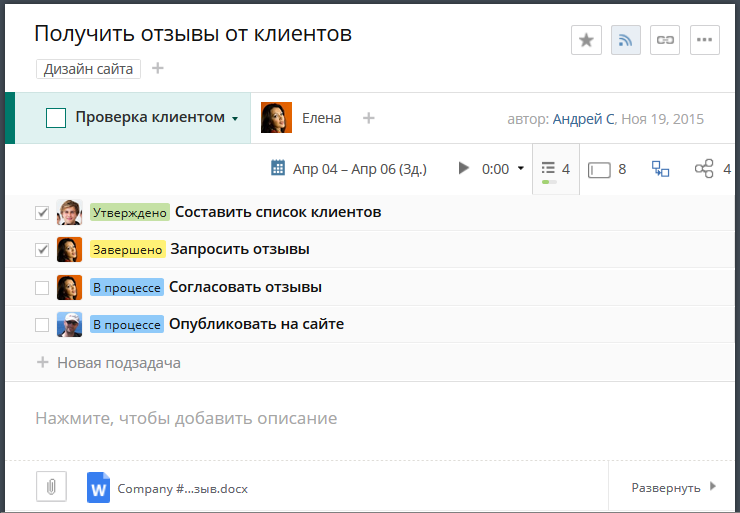Click the plus icon for new subtask
The image size is (740, 513).
click(42, 362)
